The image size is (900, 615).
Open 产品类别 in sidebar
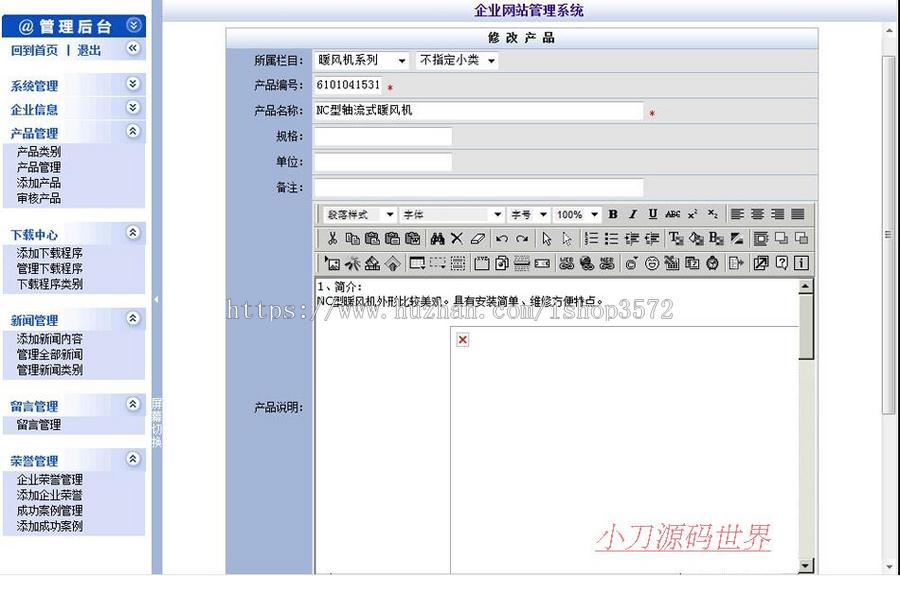(38, 152)
